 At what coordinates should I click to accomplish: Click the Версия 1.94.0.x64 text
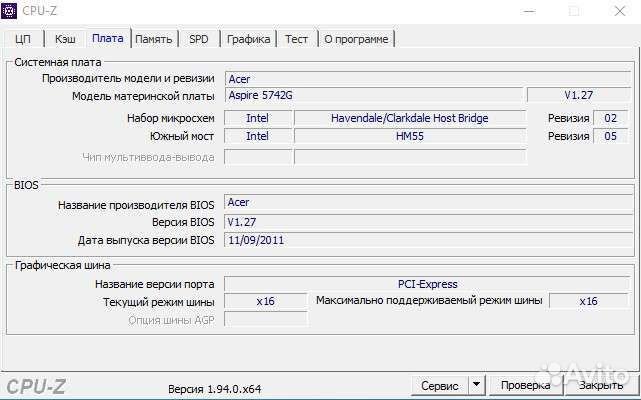215,389
